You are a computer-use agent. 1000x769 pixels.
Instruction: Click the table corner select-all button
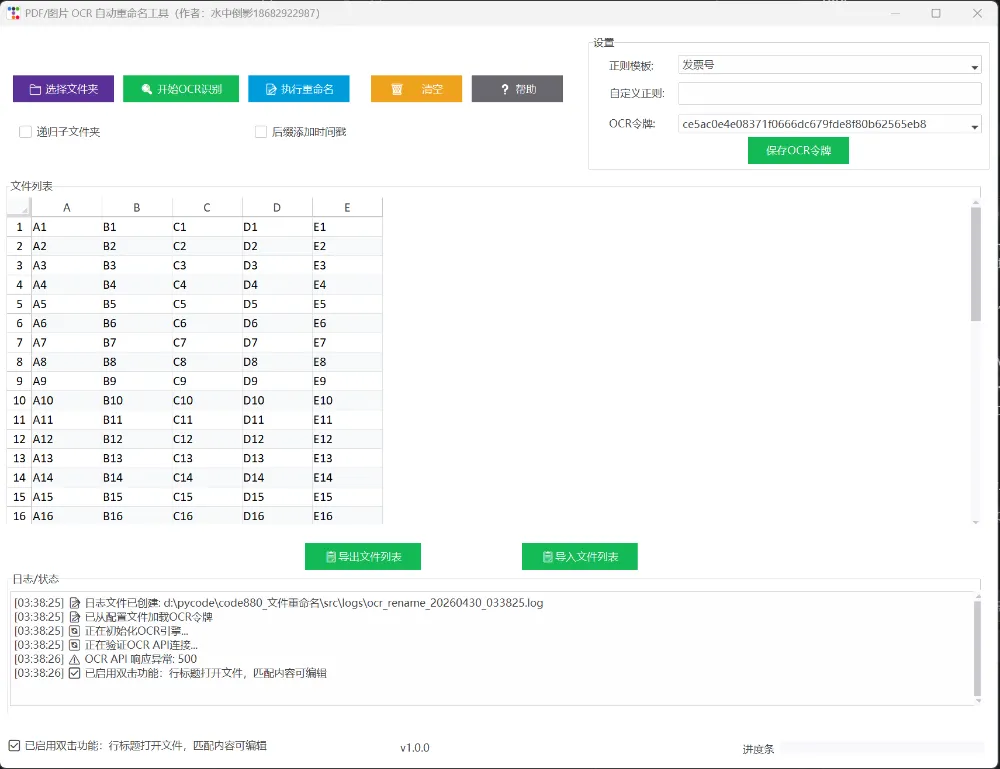(19, 207)
